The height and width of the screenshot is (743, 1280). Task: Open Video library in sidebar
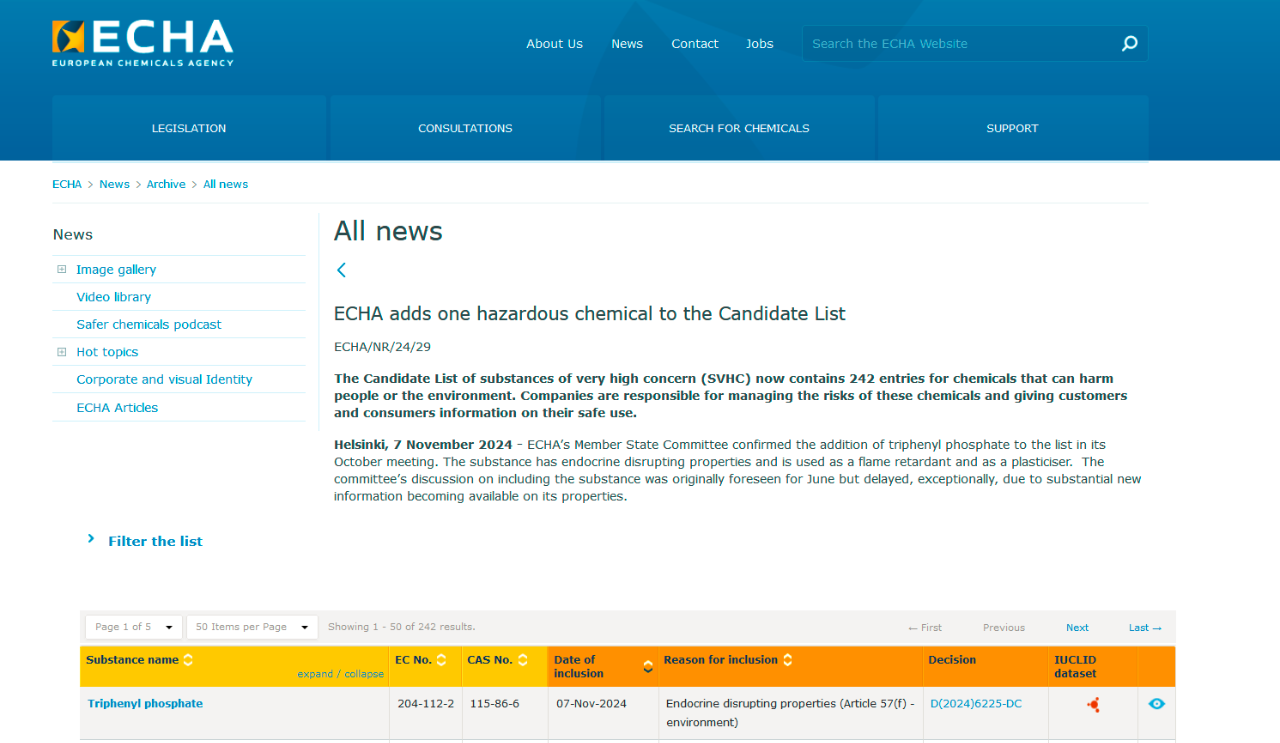pos(114,297)
